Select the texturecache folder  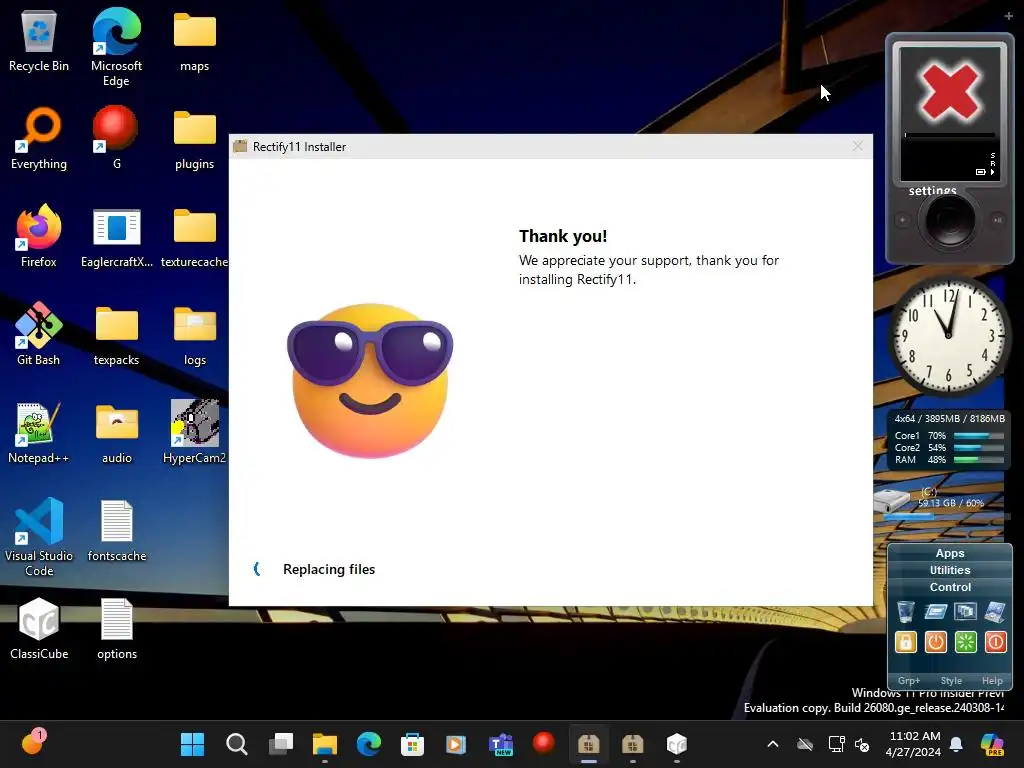[195, 237]
